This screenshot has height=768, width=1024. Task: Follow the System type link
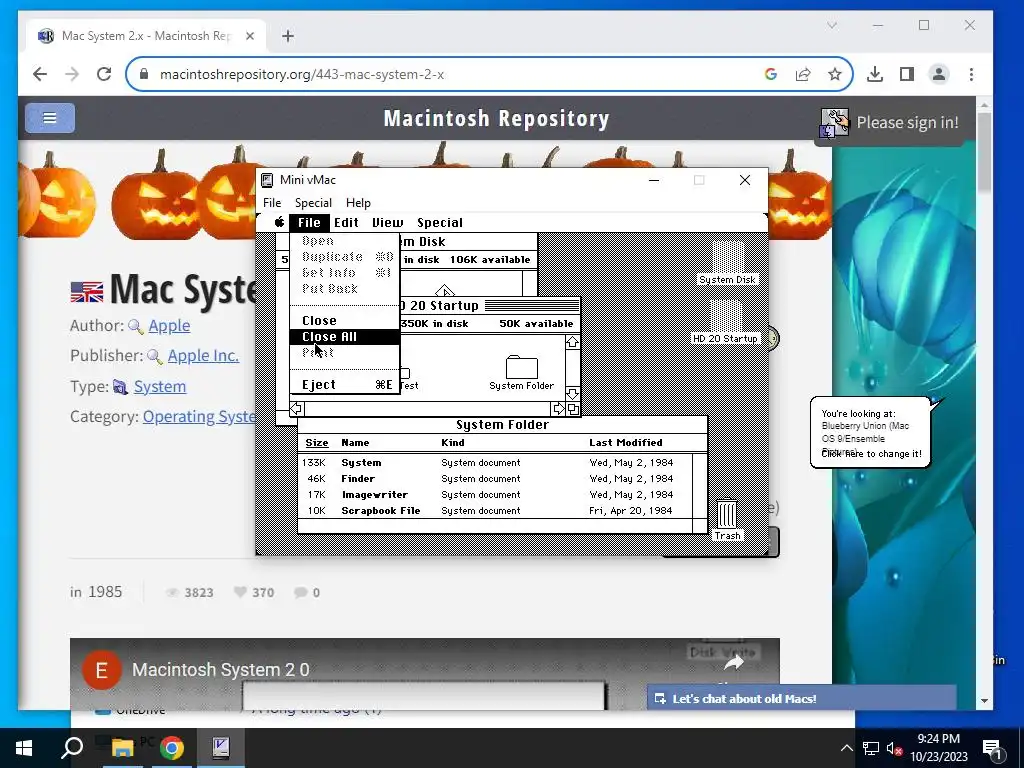[160, 387]
